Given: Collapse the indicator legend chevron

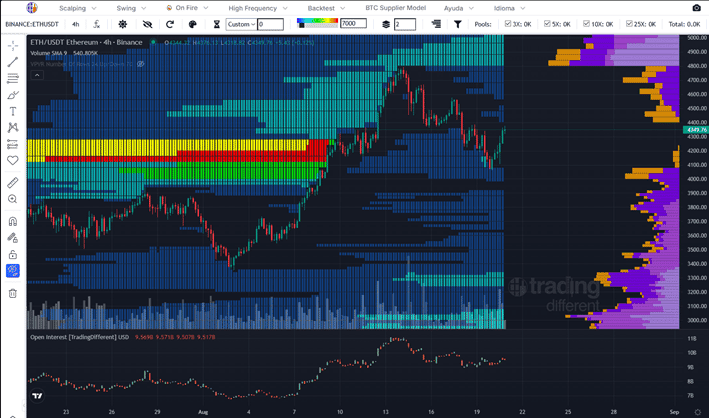Looking at the screenshot, I should pos(37,75).
